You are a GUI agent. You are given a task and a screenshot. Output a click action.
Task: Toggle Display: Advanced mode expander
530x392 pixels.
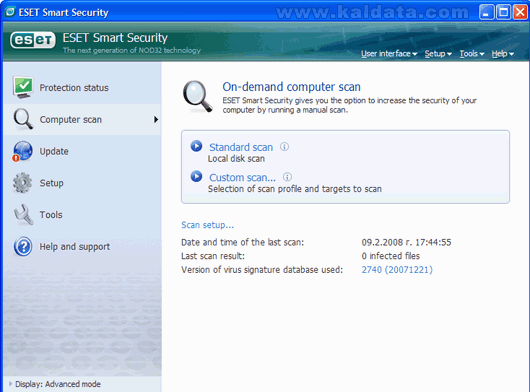coord(10,384)
